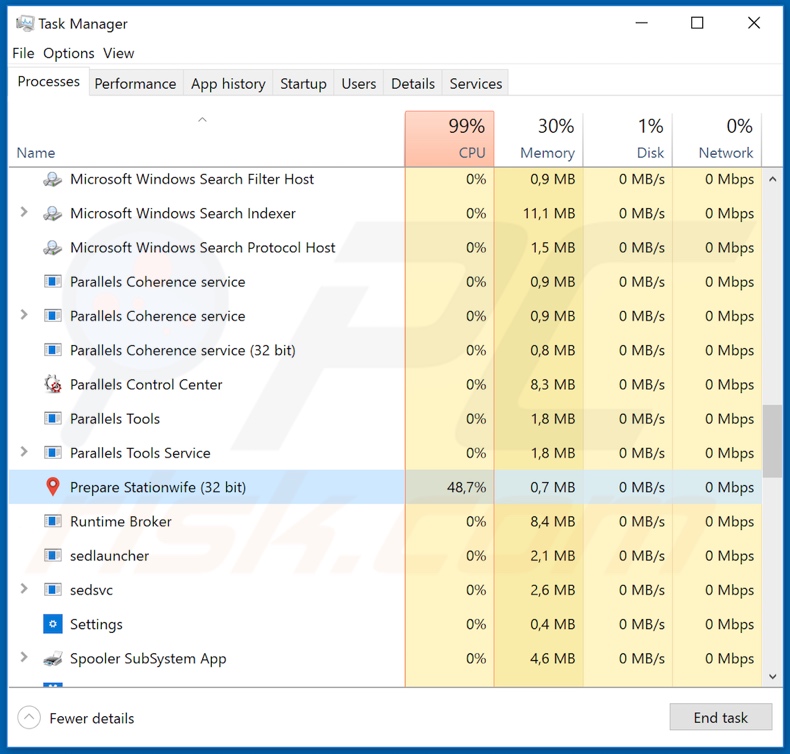Screen dimensions: 790x754
Task: Sort processes by the Disk column
Action: [x=628, y=139]
